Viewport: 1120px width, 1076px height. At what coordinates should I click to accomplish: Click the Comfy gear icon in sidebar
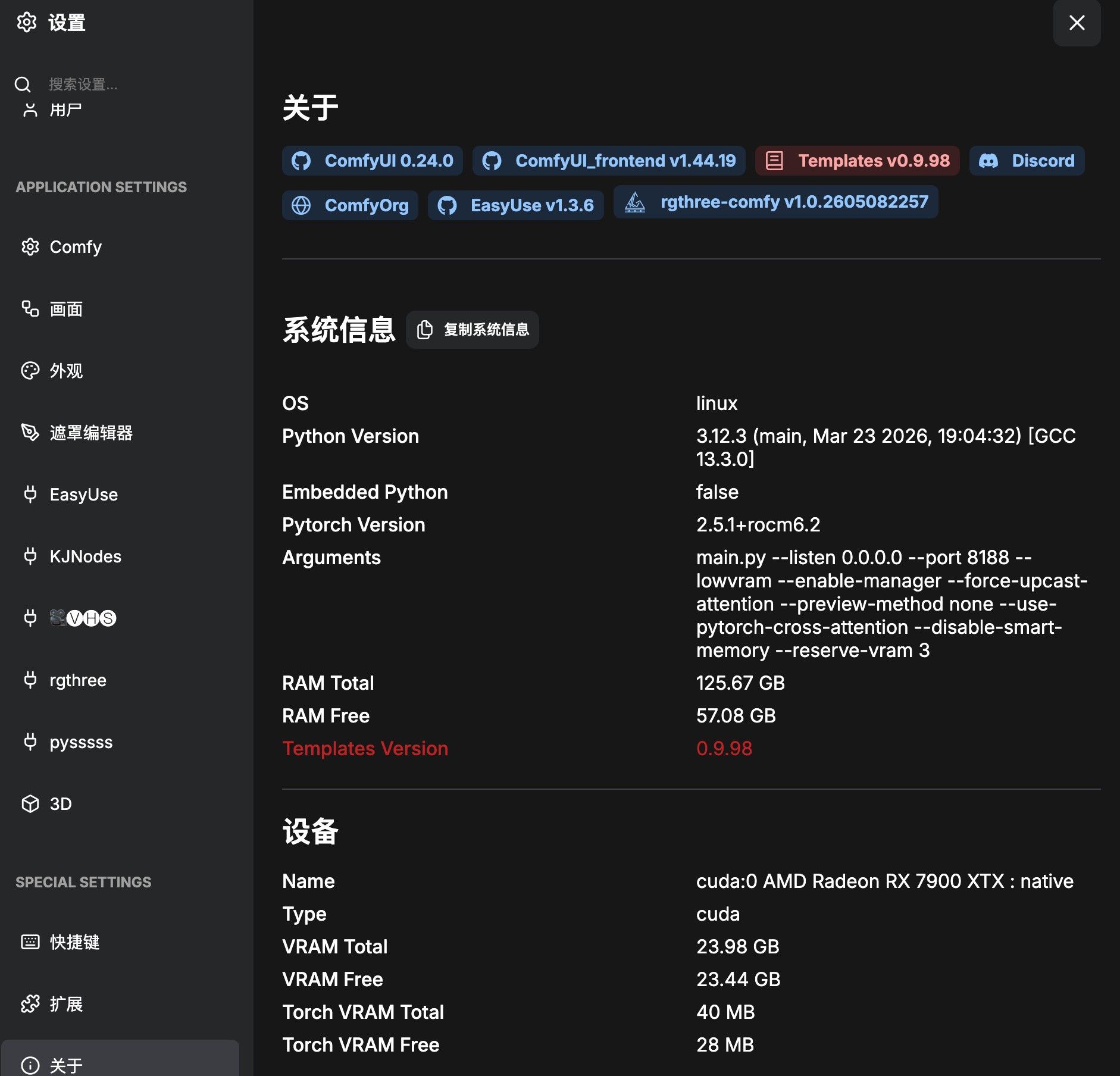[x=30, y=247]
